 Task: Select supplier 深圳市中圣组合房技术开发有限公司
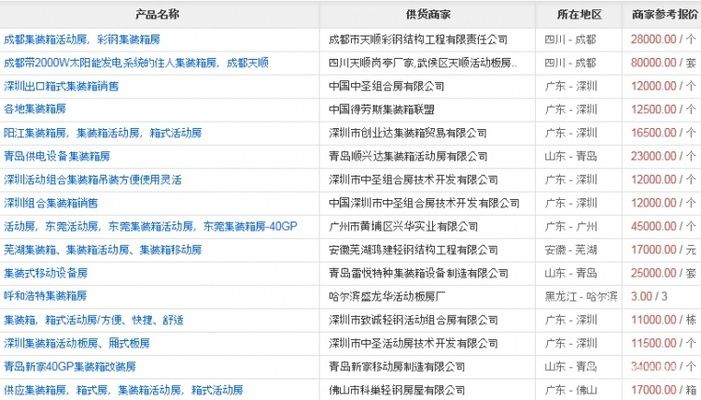coord(413,180)
